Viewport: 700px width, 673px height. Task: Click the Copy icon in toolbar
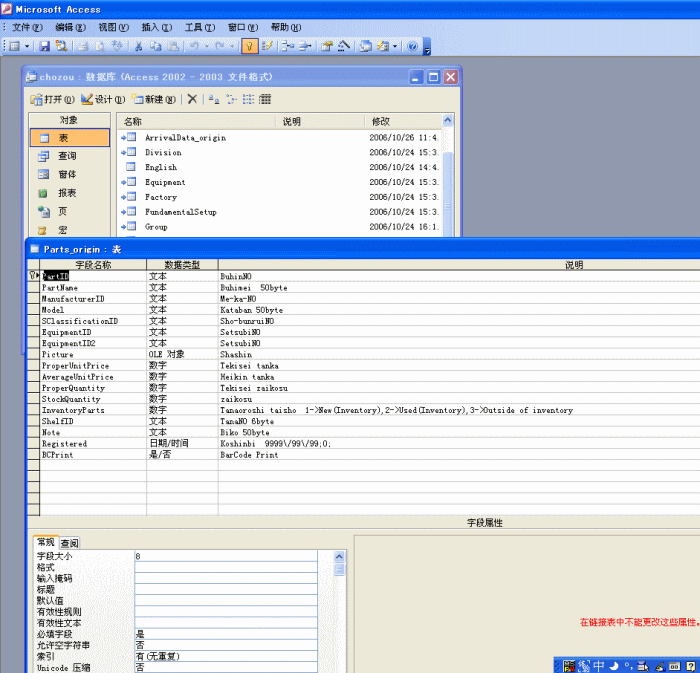(156, 46)
